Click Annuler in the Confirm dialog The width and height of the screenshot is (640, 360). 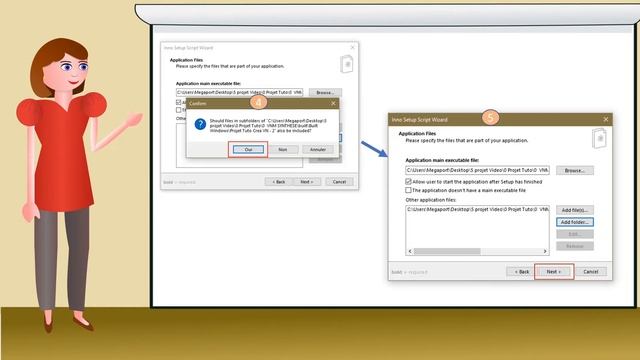pyautogui.click(x=318, y=150)
